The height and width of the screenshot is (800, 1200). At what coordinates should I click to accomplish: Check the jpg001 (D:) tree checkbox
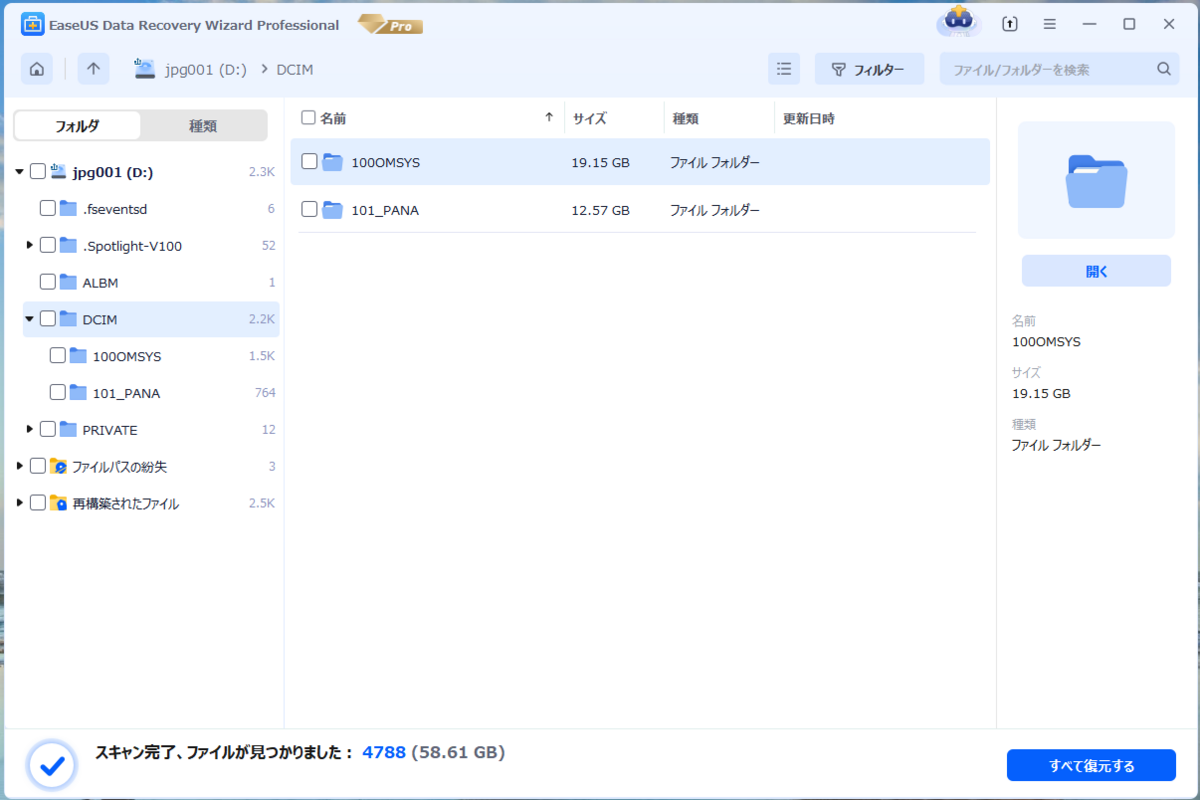click(38, 172)
